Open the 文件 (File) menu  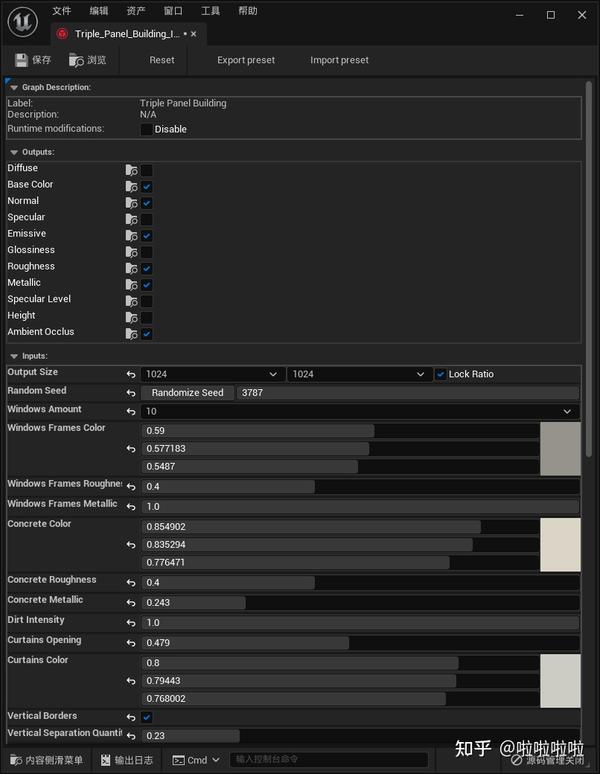coord(62,11)
